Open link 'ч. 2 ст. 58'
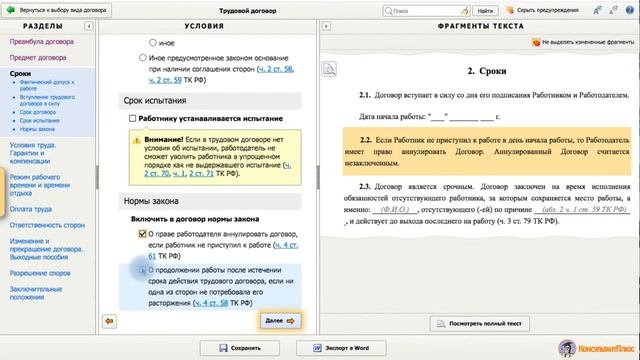640x360 pixels. click(x=276, y=69)
